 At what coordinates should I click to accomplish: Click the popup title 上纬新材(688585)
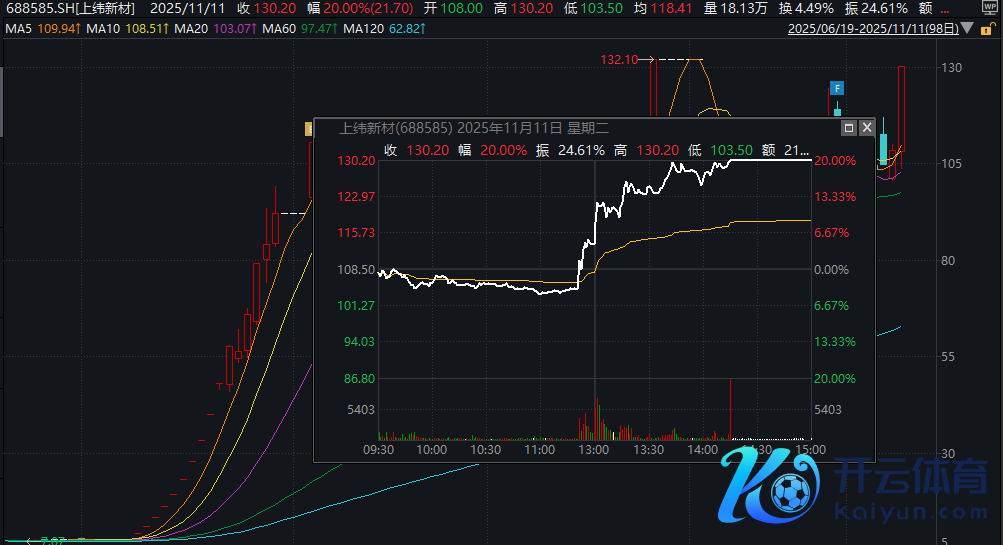[397, 128]
